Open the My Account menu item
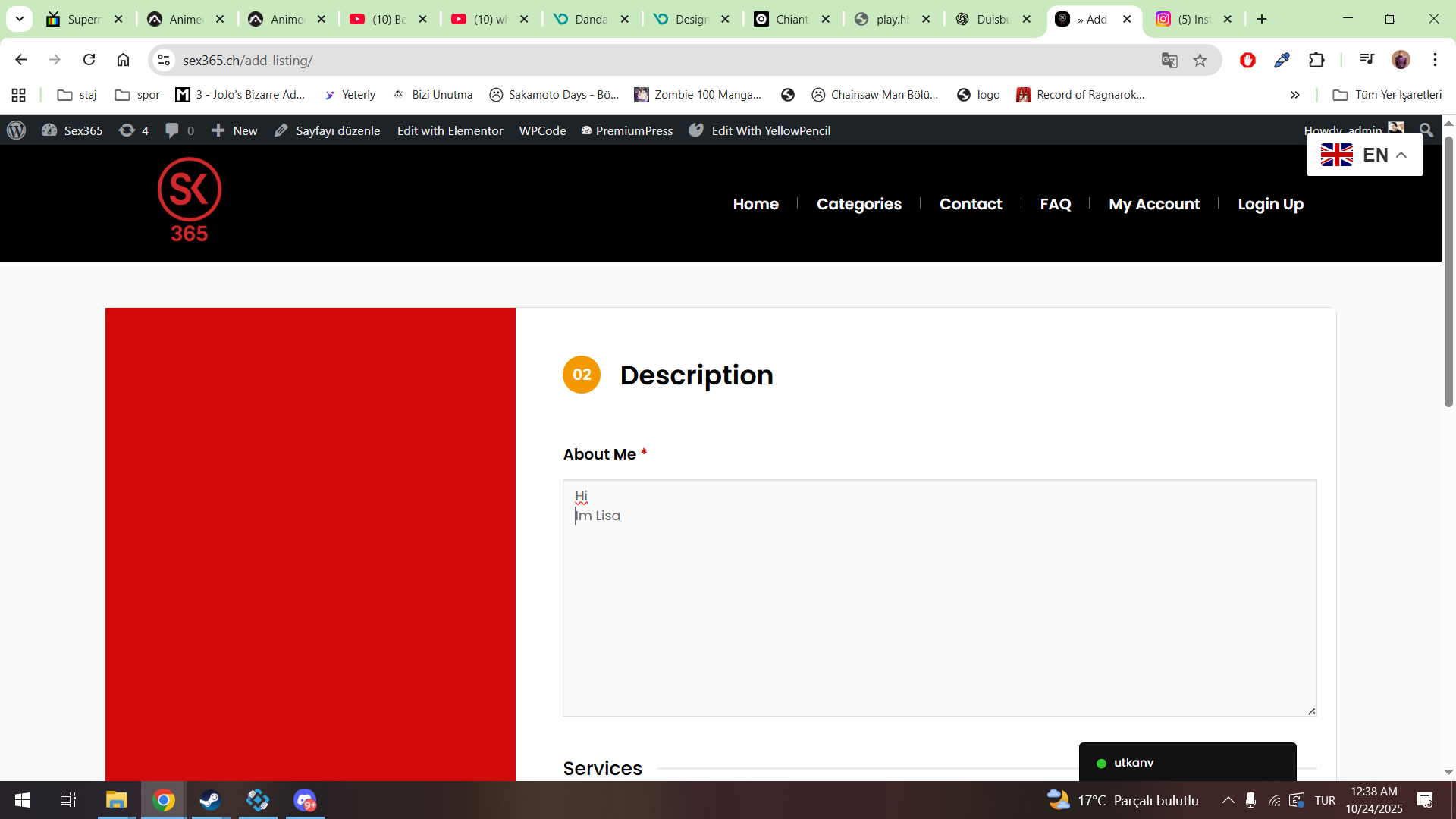 point(1153,204)
